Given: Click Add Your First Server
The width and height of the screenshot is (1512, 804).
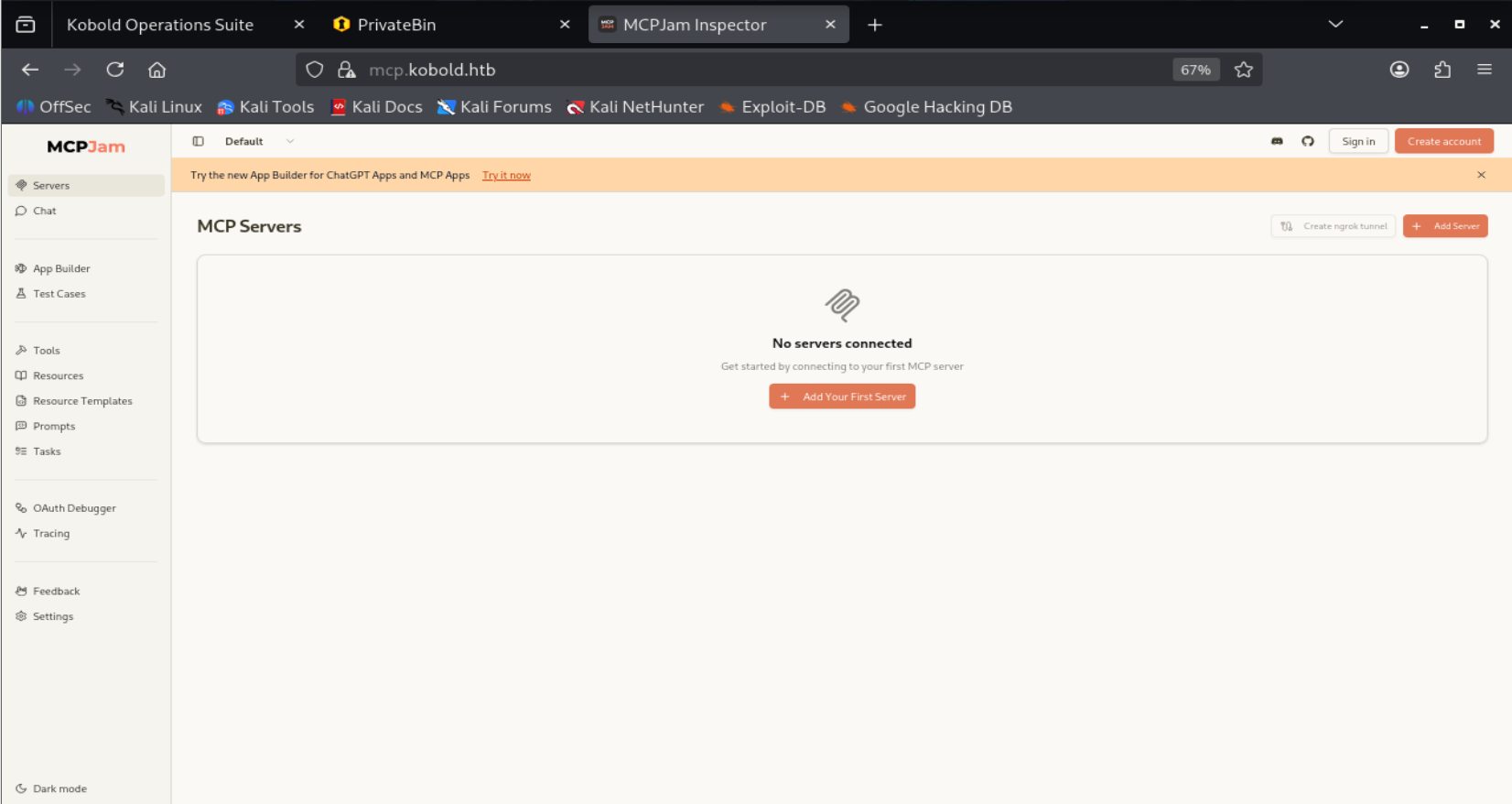Looking at the screenshot, I should coord(842,397).
